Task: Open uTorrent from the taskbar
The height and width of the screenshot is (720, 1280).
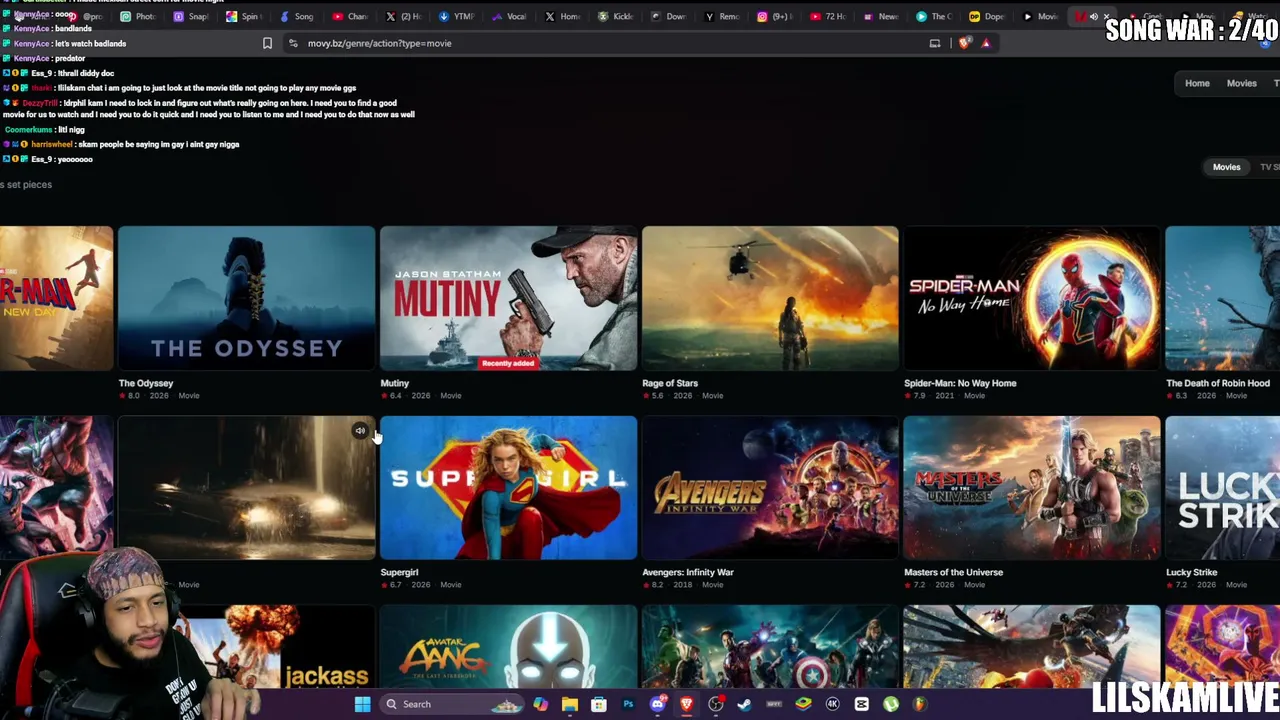Action: pos(891,704)
